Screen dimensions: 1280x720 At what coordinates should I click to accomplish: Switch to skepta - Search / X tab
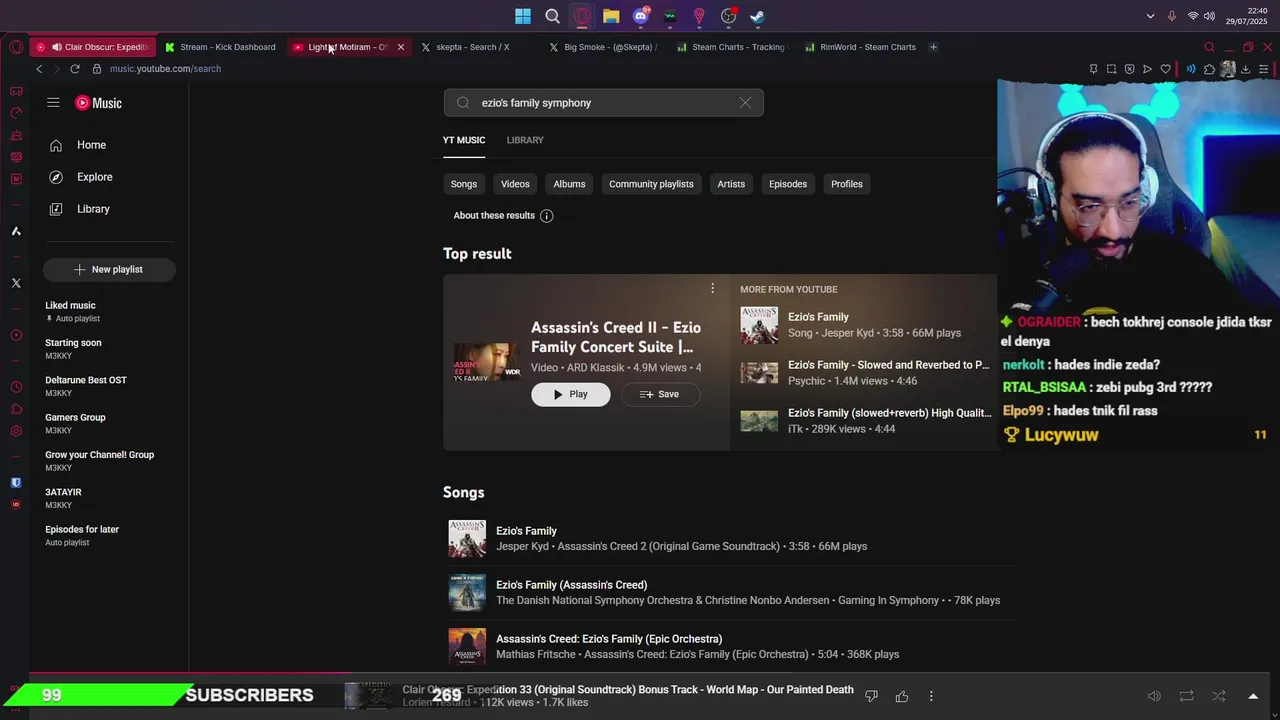point(472,47)
